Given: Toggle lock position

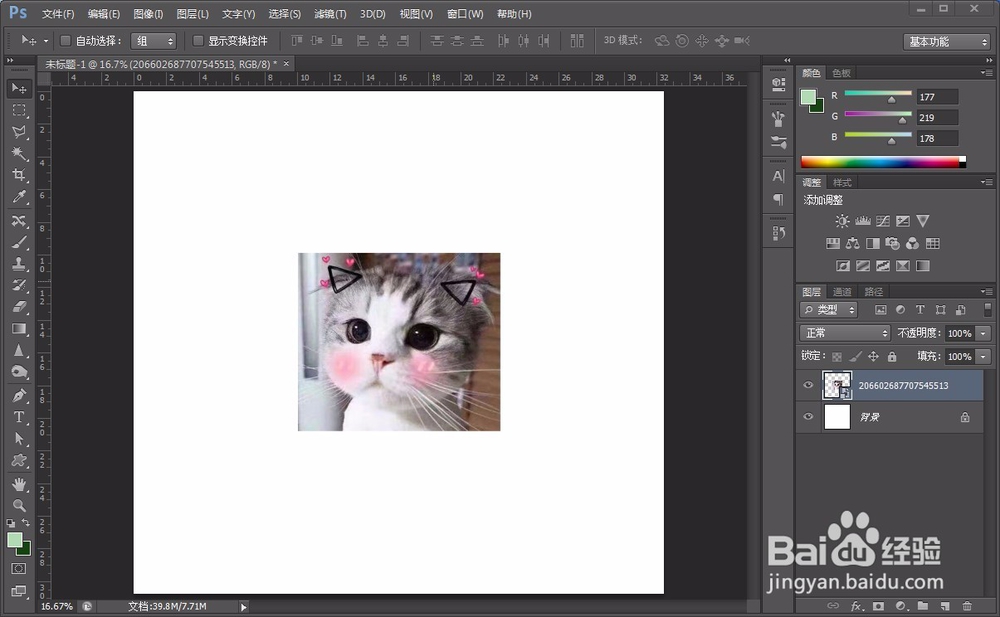Looking at the screenshot, I should 874,357.
